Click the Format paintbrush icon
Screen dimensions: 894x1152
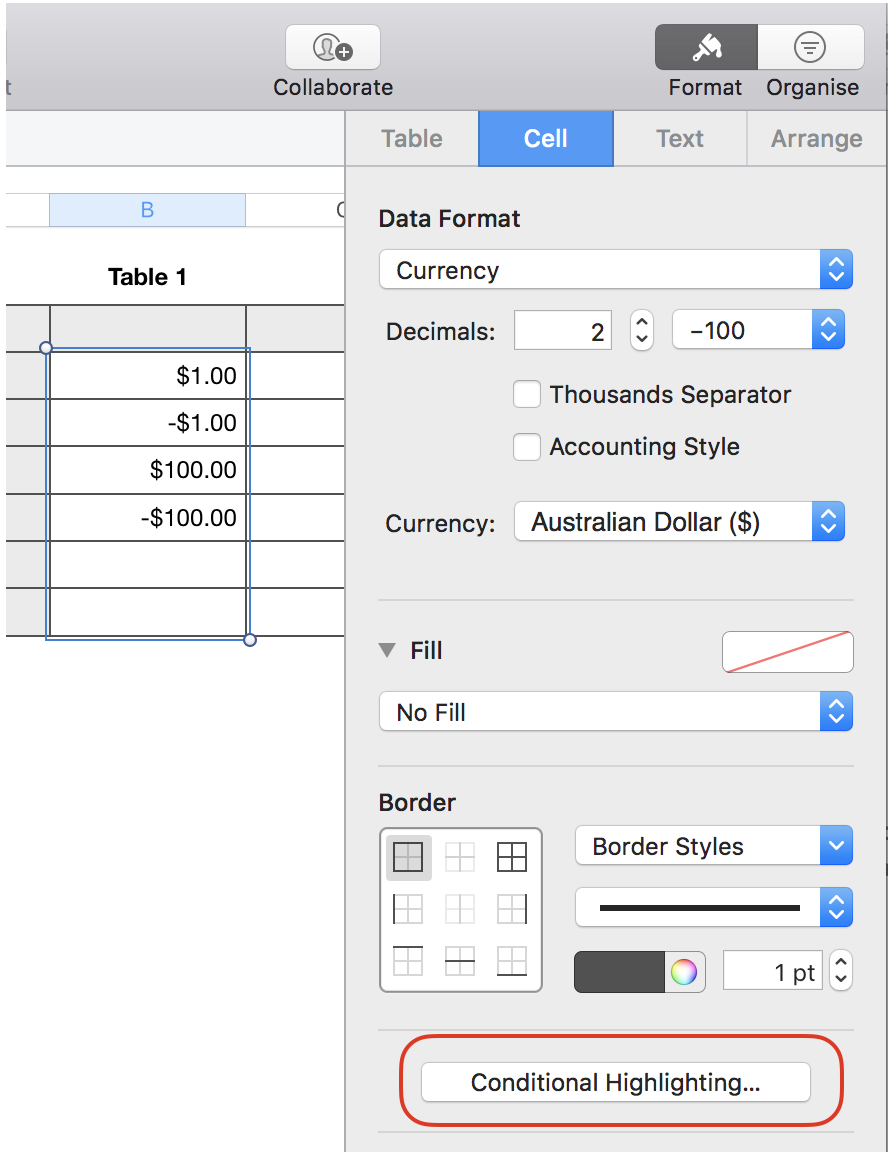tap(706, 47)
